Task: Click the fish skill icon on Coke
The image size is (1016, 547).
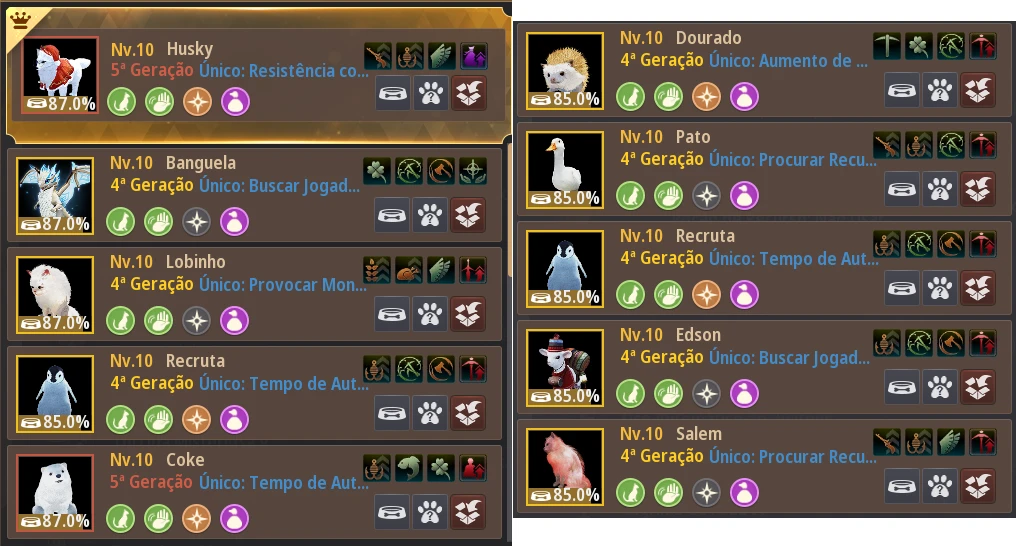Action: (x=408, y=468)
